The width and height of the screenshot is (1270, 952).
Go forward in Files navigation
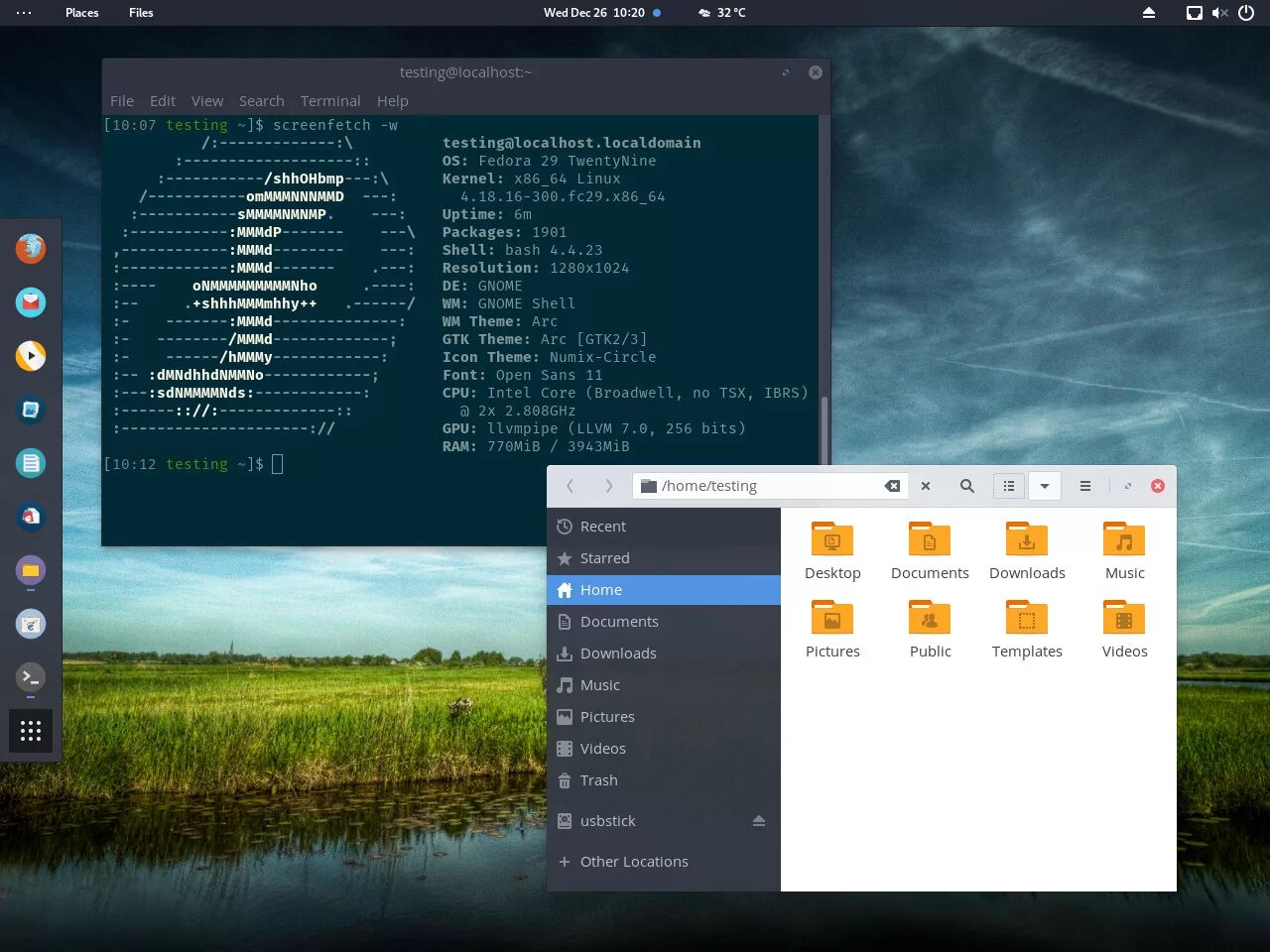tap(608, 486)
